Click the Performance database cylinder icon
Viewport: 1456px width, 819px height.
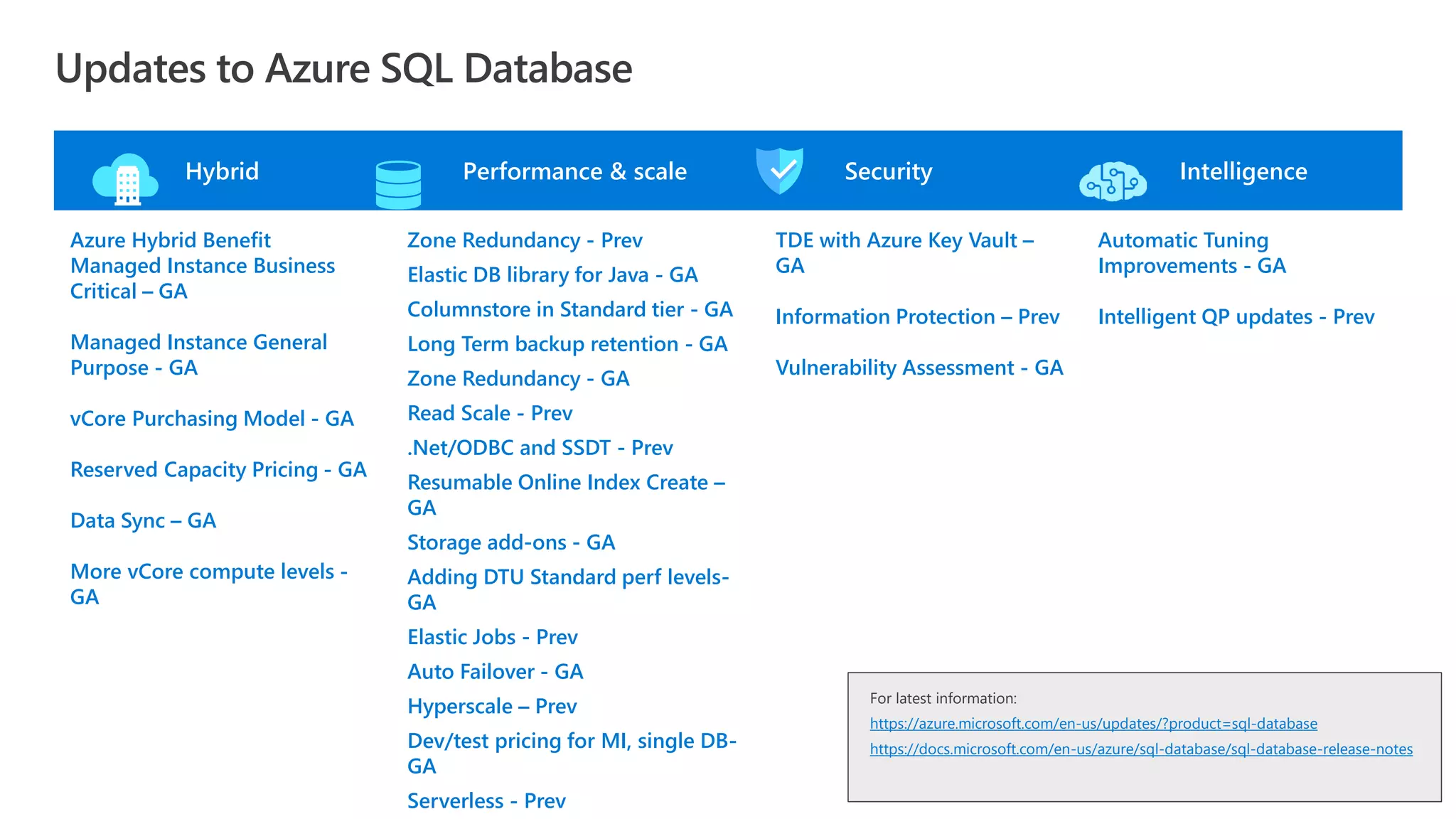click(x=398, y=185)
